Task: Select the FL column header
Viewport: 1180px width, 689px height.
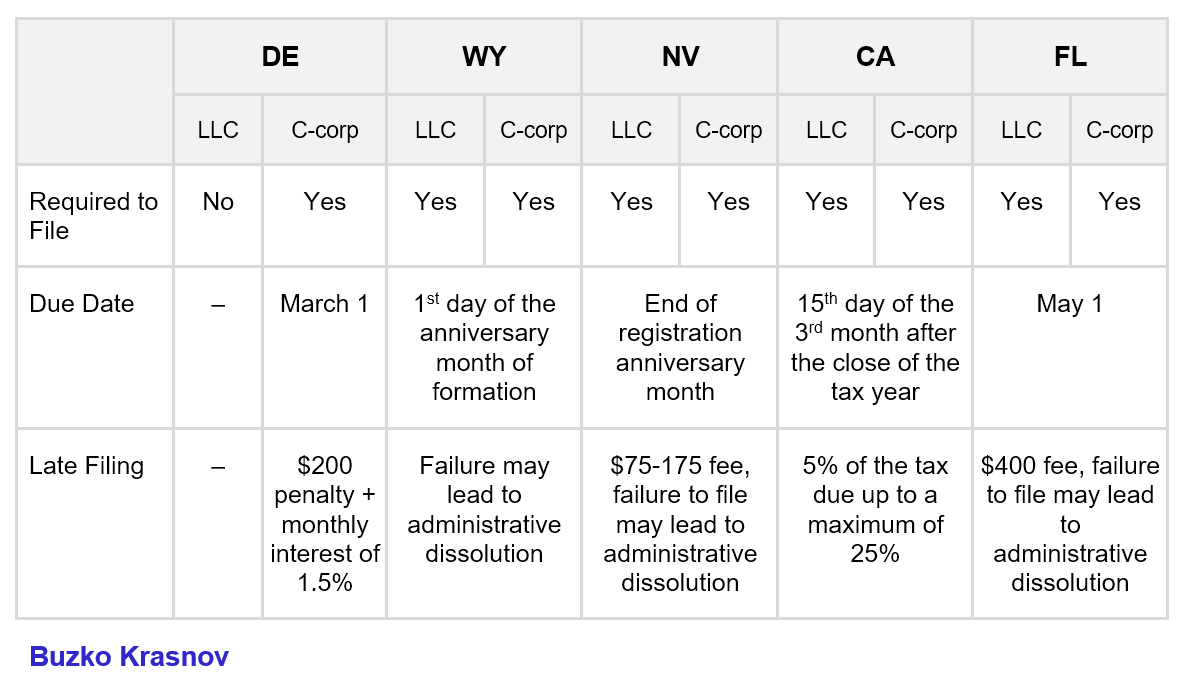Action: [x=1070, y=57]
